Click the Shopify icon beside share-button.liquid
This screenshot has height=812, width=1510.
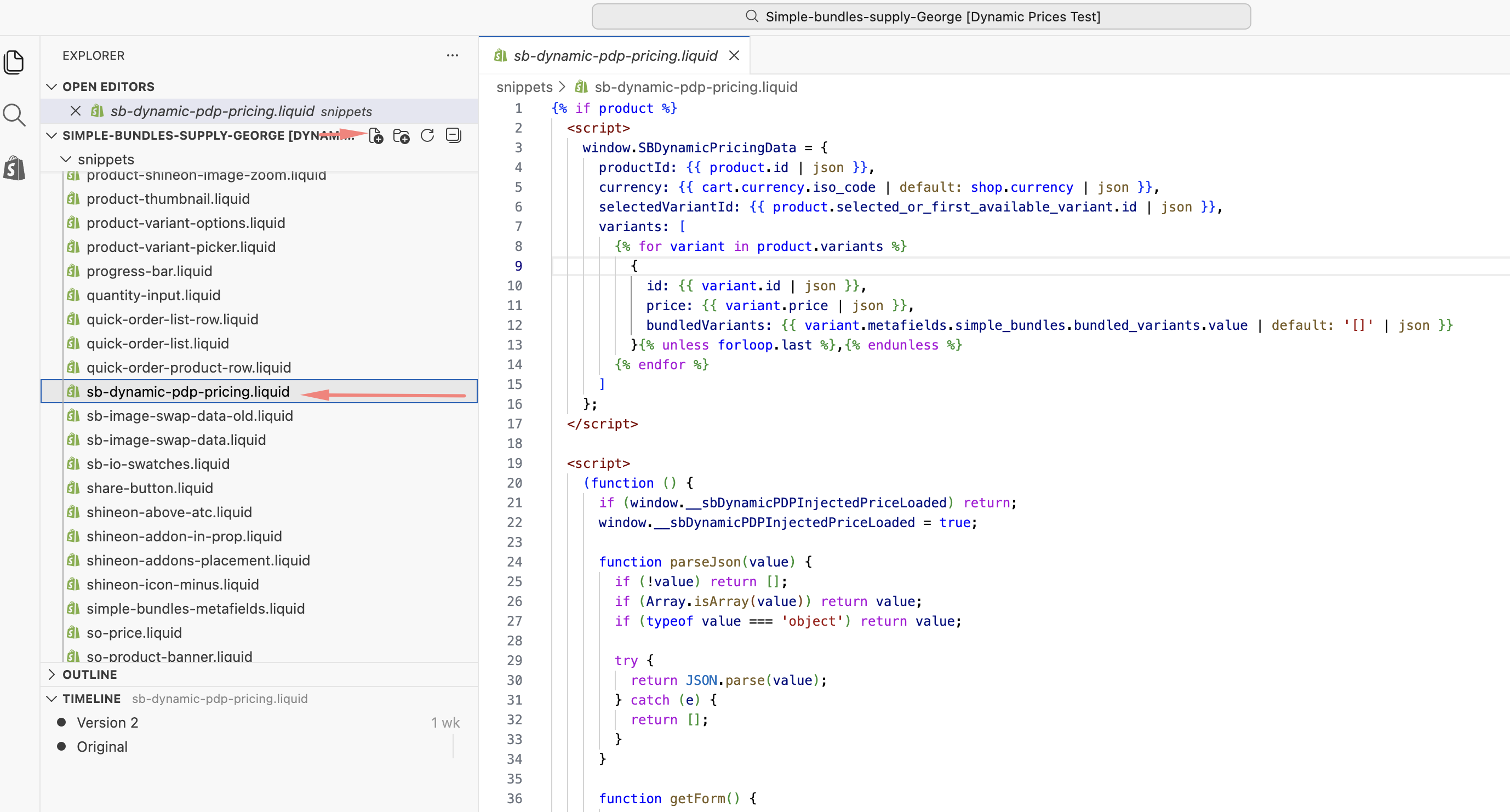(x=73, y=487)
